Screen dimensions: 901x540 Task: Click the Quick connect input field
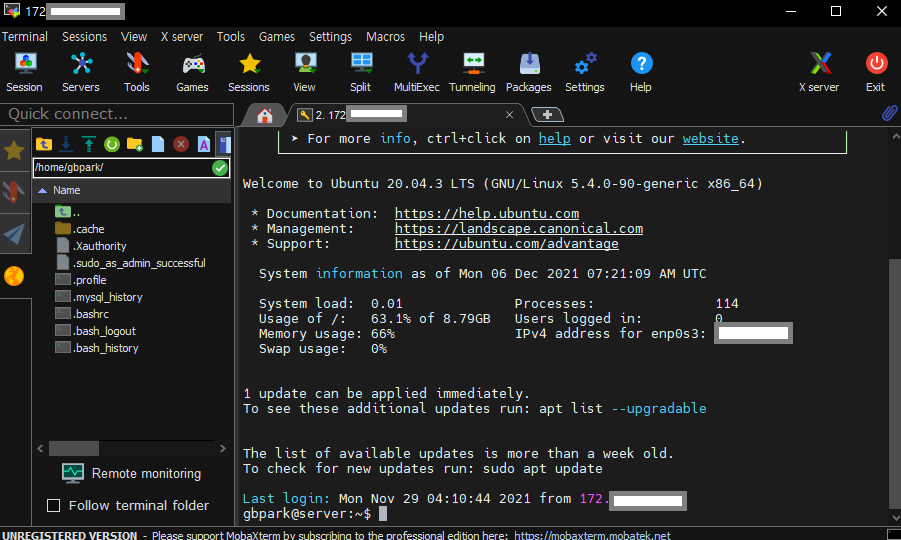tap(117, 114)
